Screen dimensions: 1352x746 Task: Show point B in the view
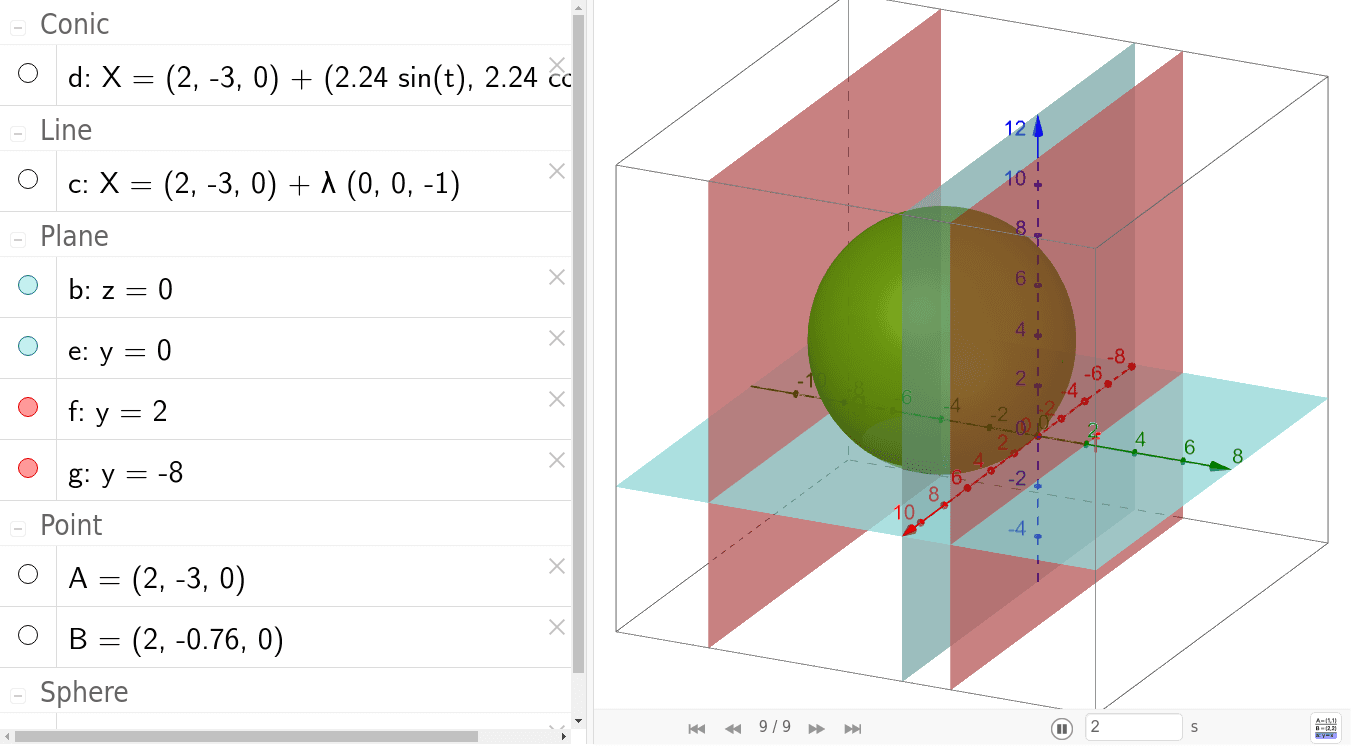[x=28, y=635]
